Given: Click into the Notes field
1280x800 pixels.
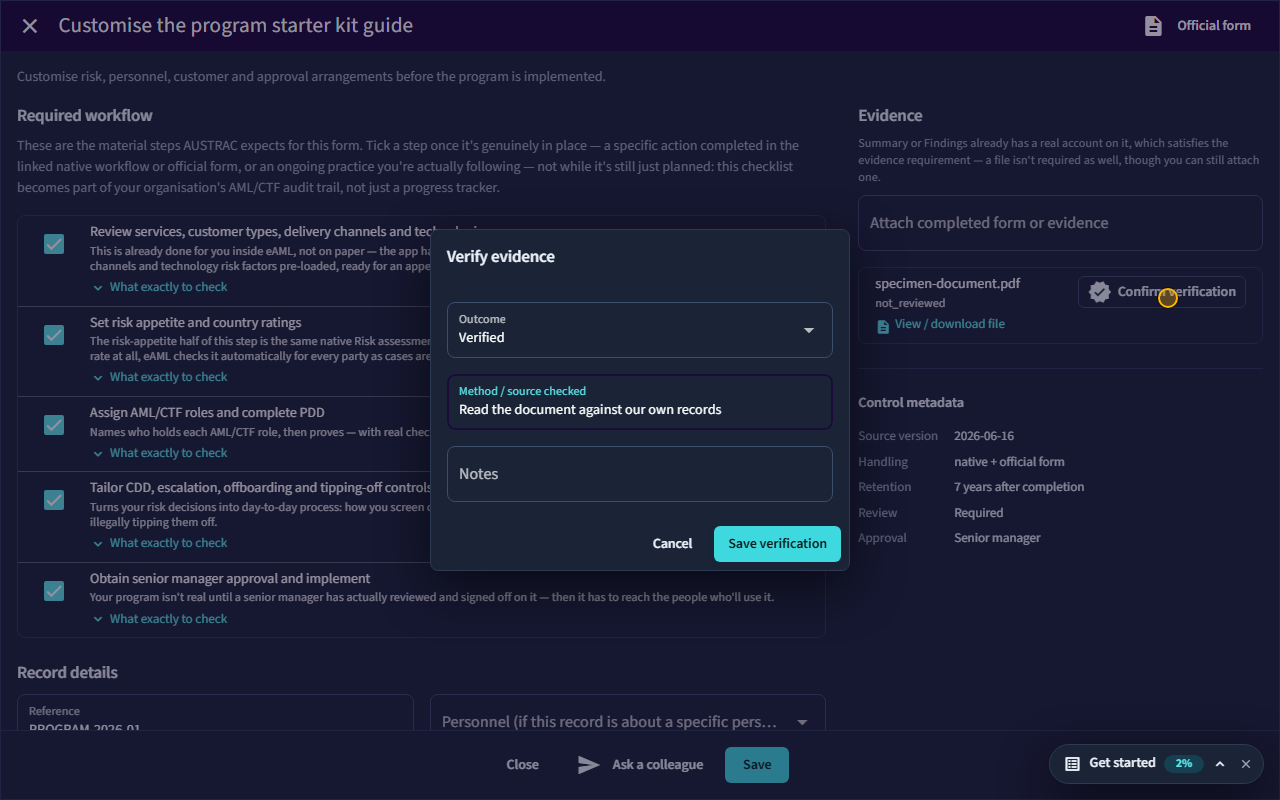Looking at the screenshot, I should point(640,474).
